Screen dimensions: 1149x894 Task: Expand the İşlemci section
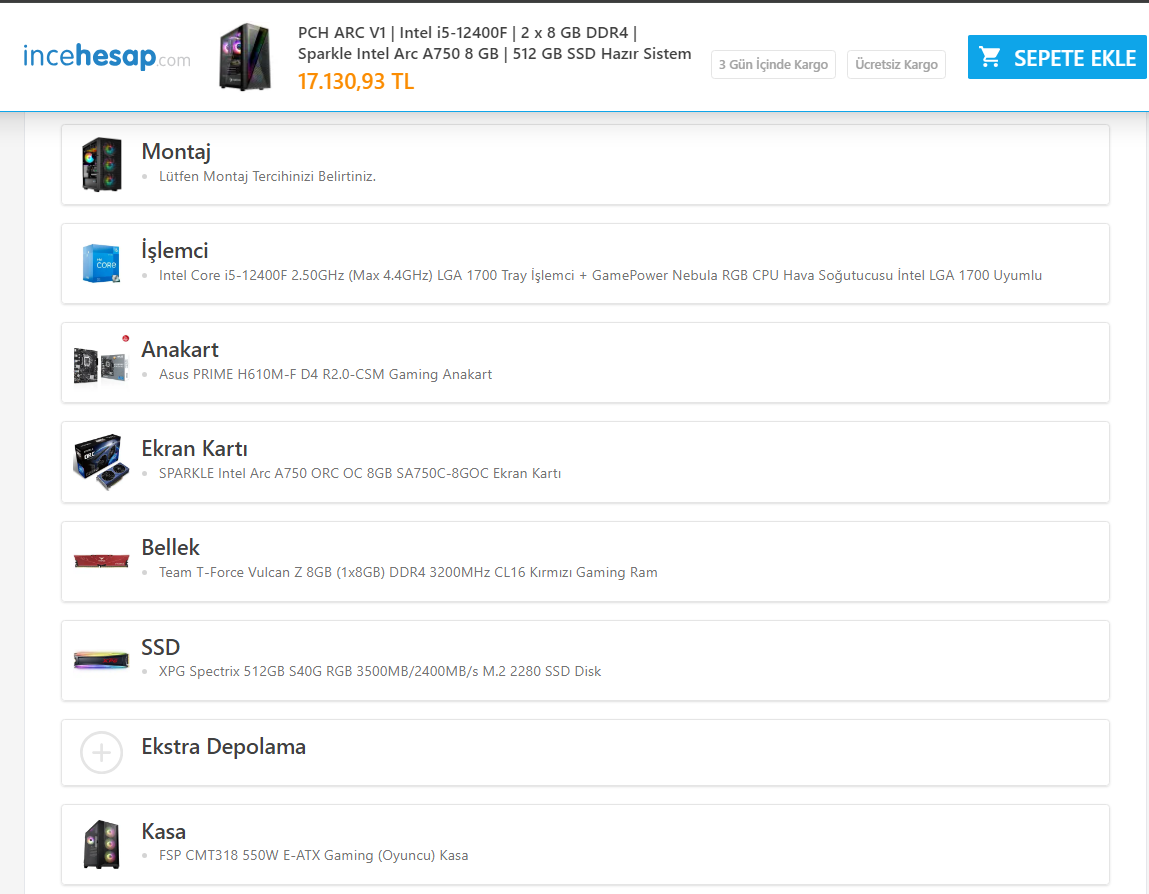point(175,251)
